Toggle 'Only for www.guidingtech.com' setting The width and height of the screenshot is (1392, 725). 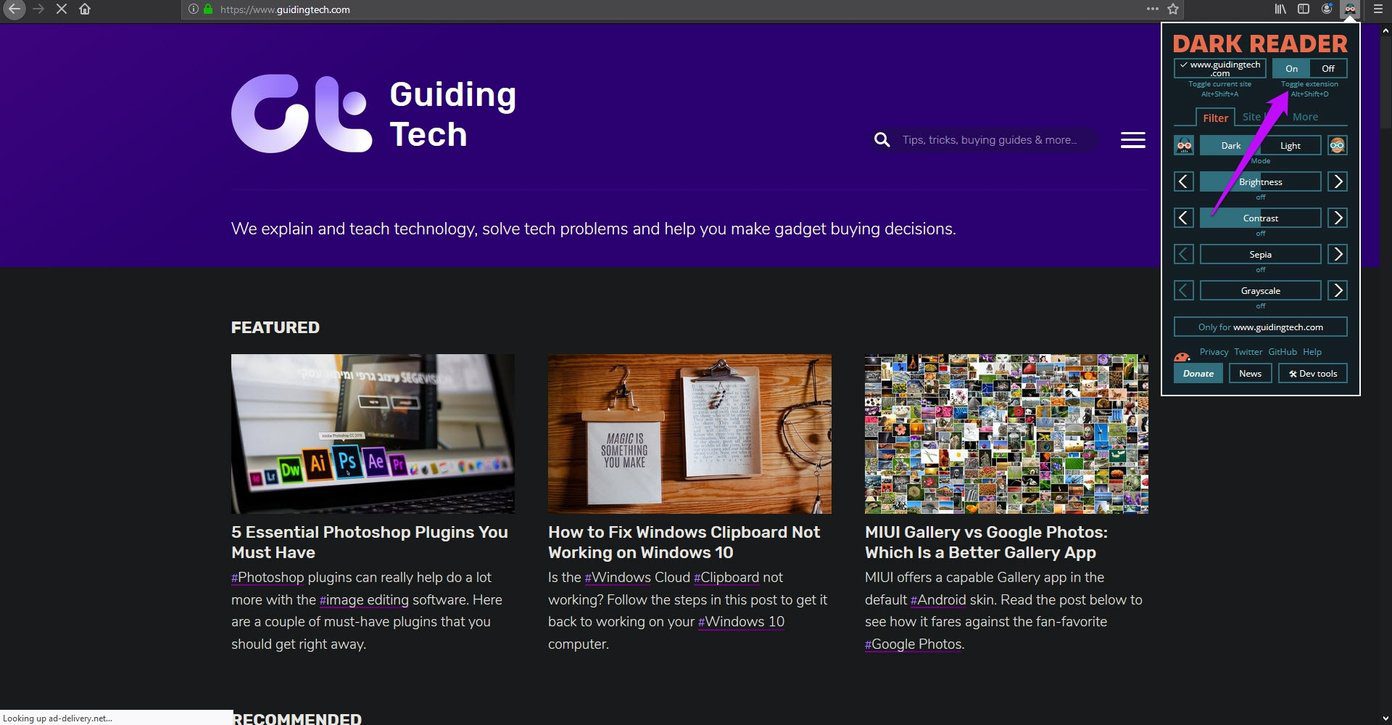click(1260, 327)
